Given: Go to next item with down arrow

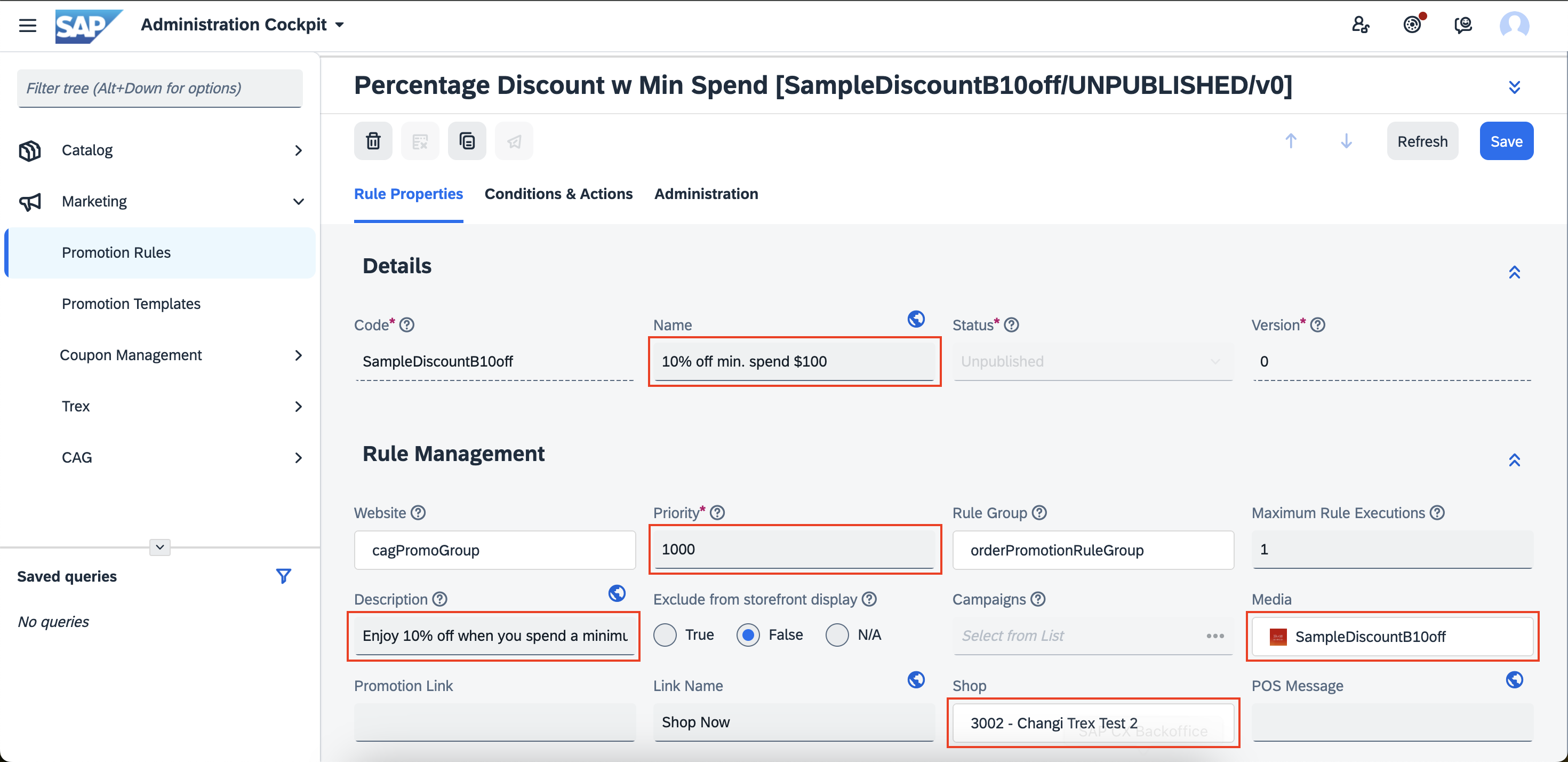Looking at the screenshot, I should pyautogui.click(x=1347, y=141).
